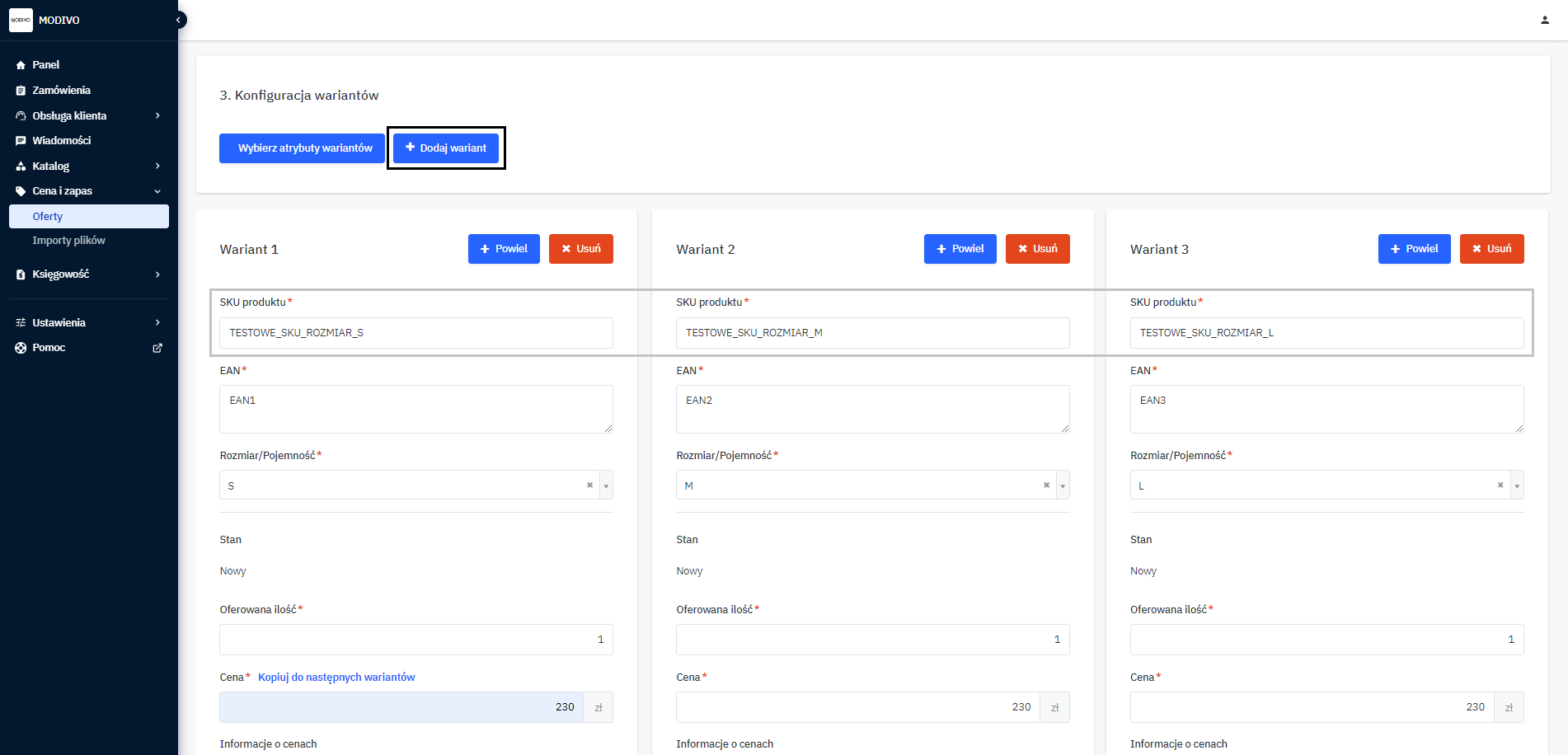Collapse the sidebar with the arrow icon

178,20
